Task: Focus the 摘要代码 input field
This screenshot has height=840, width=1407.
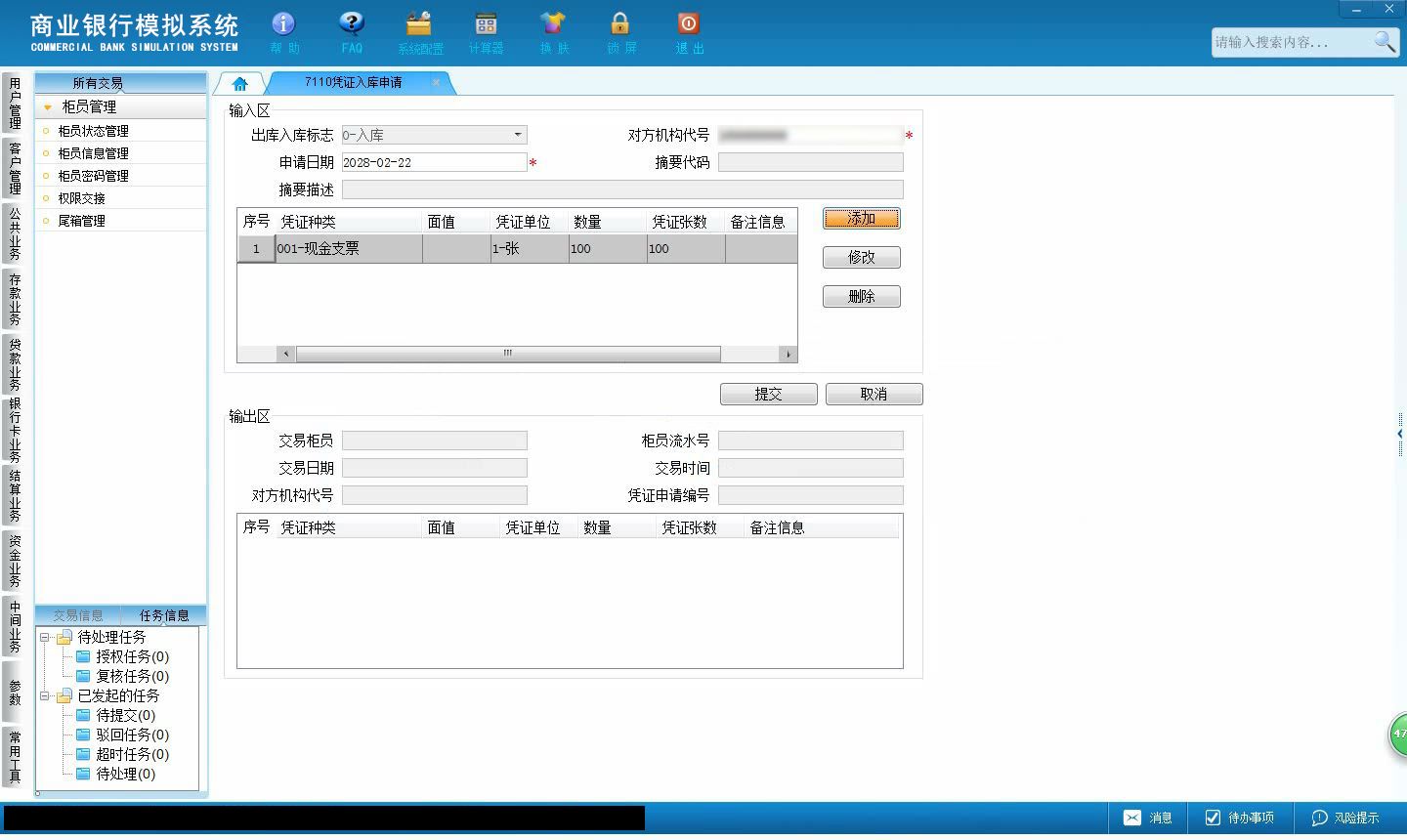Action: coord(810,162)
